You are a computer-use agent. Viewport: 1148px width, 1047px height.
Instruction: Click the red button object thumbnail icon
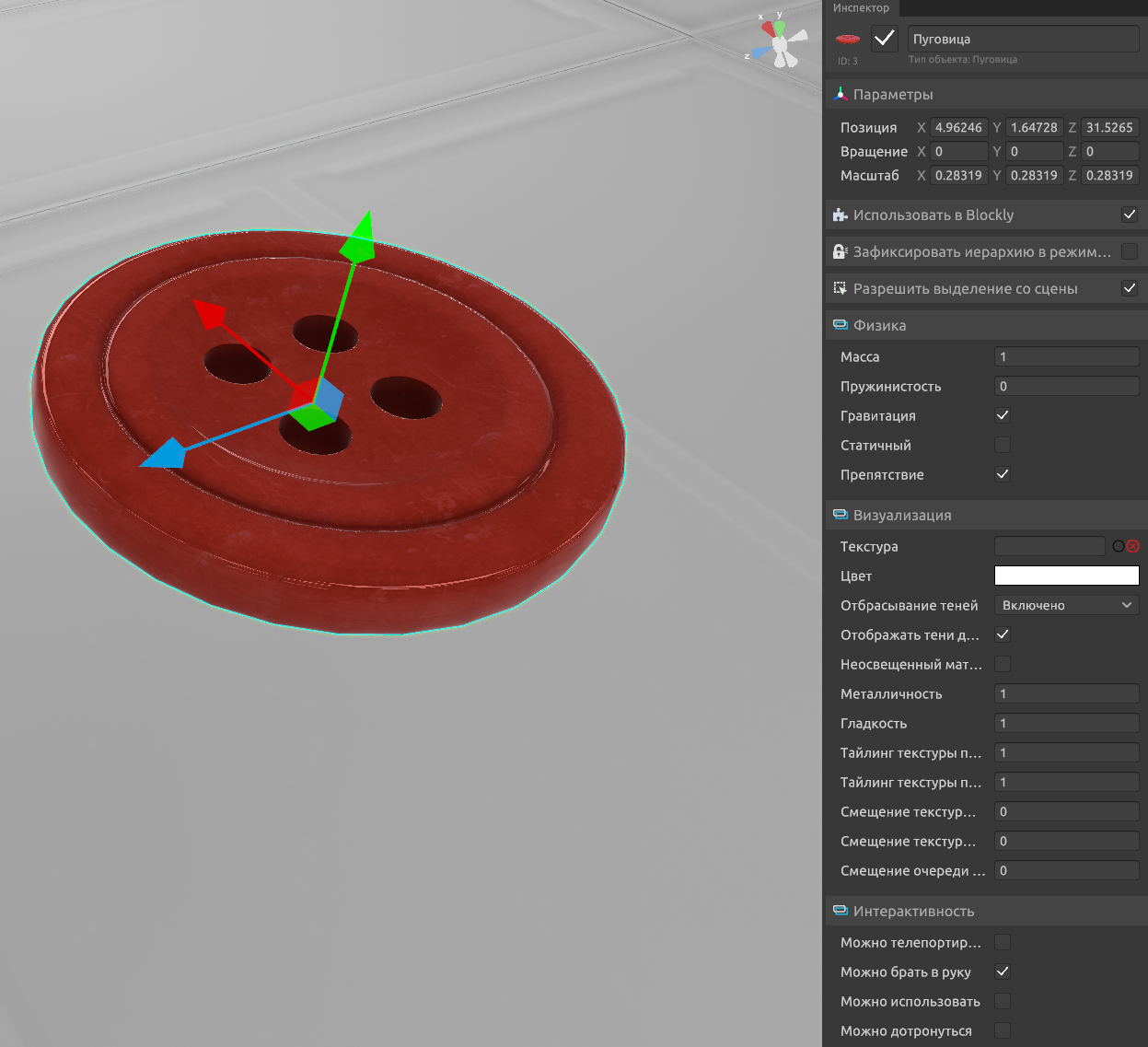point(847,40)
